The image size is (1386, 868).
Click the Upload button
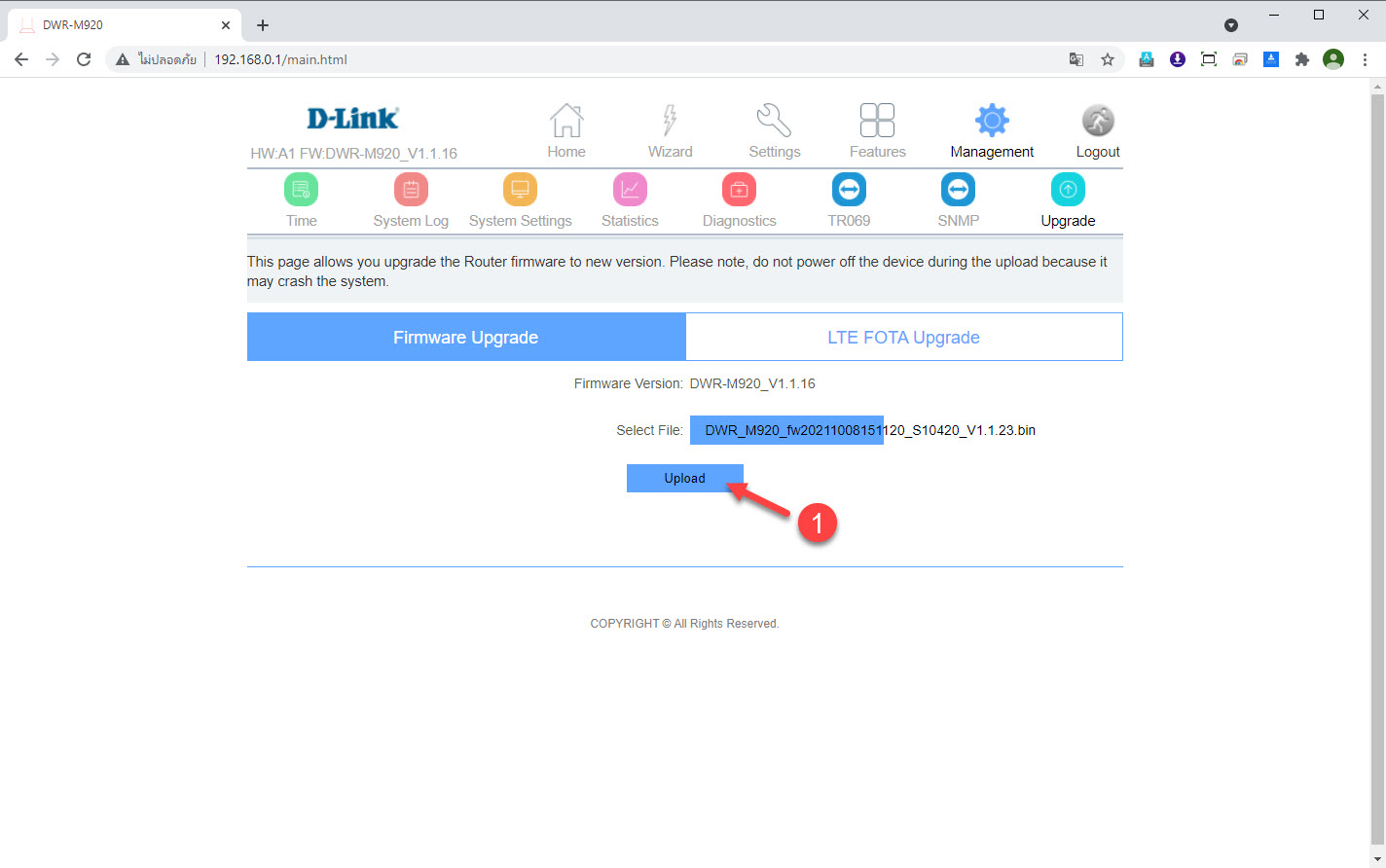pyautogui.click(x=685, y=478)
